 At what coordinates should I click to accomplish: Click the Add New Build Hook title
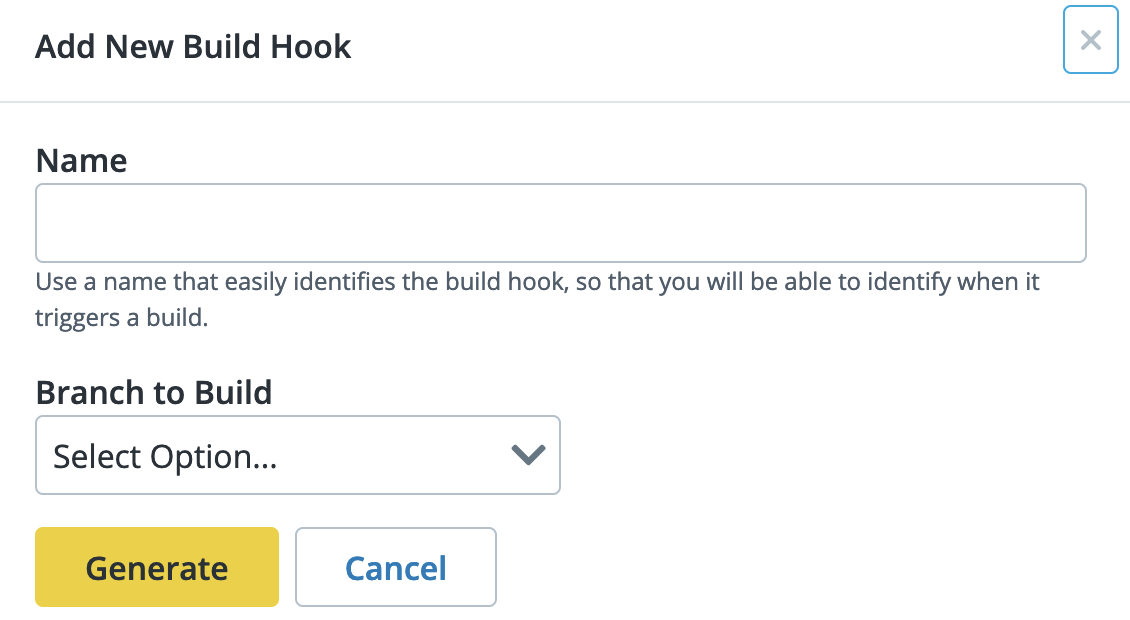[194, 46]
